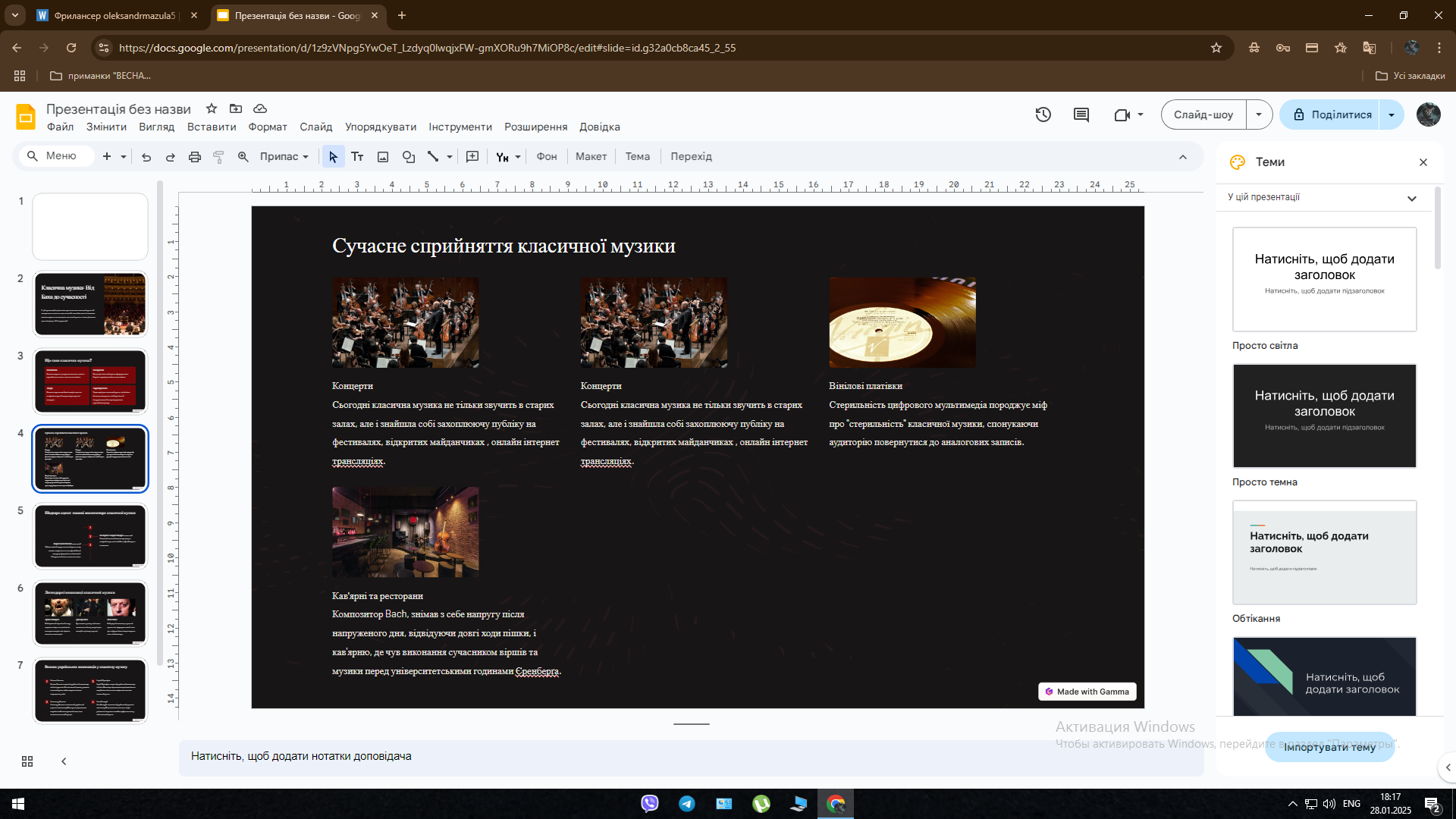Open the Упорядкувати menu
Screen dimensions: 1456x819
point(381,127)
